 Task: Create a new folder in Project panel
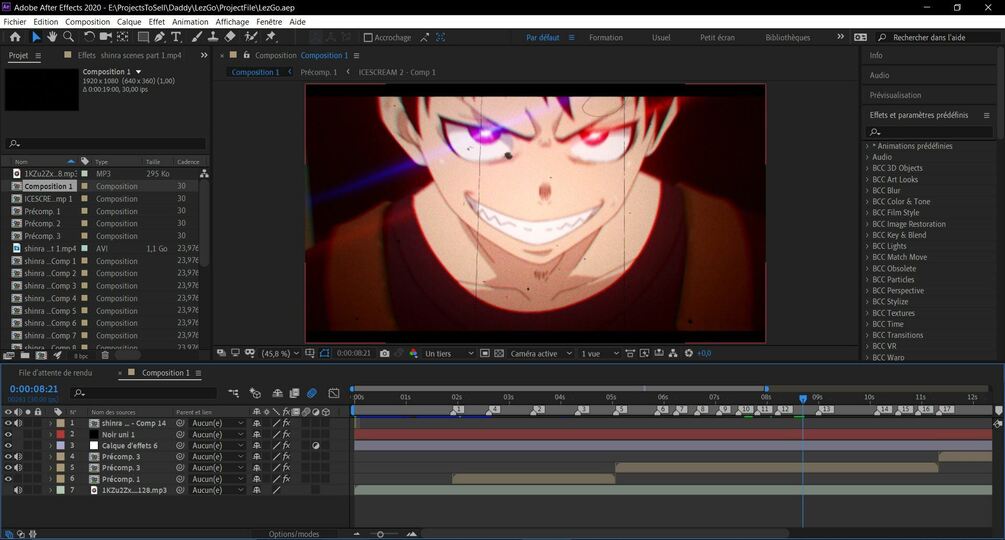pyautogui.click(x=25, y=355)
